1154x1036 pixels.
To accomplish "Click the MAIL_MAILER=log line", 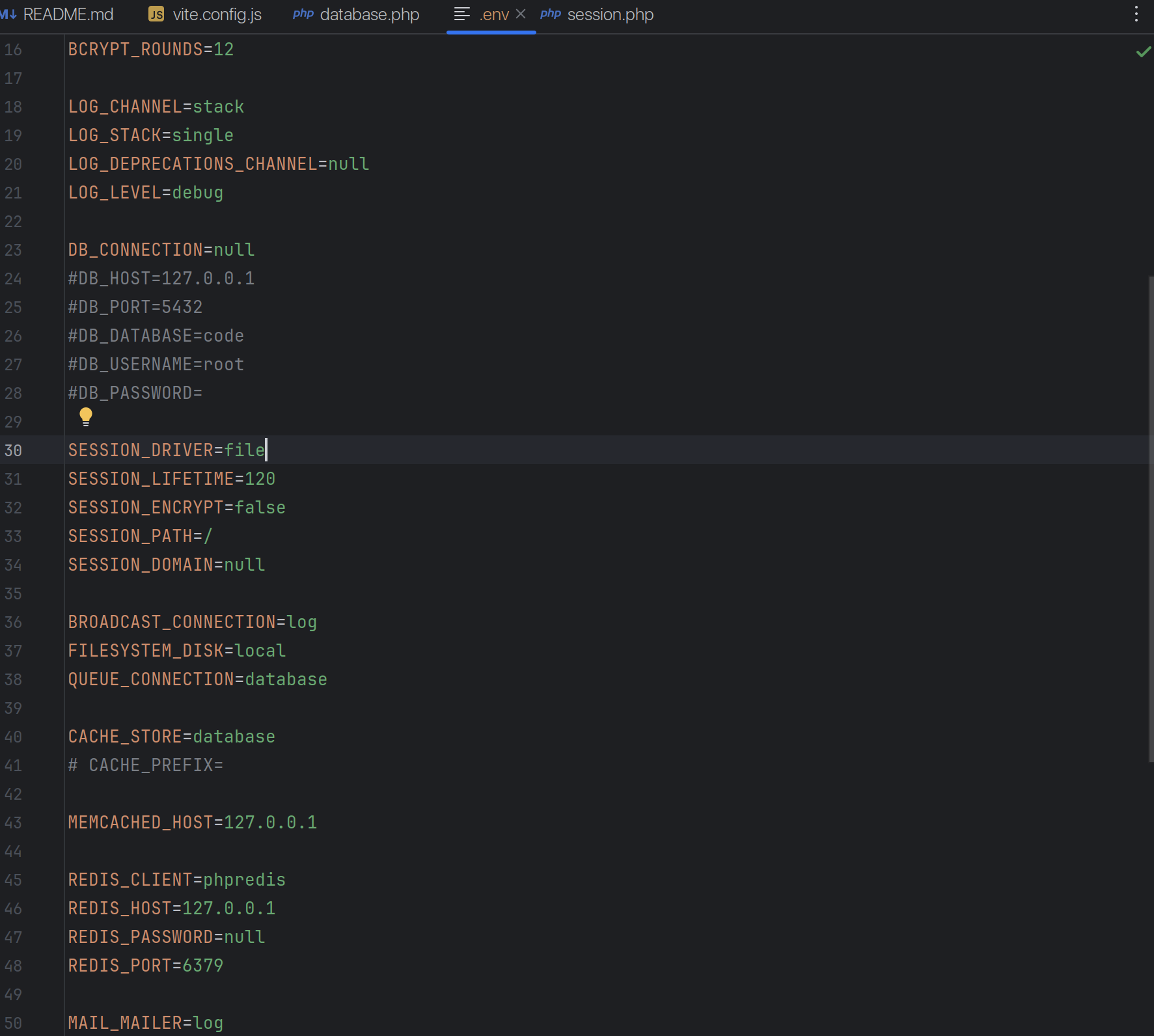I will click(146, 1023).
